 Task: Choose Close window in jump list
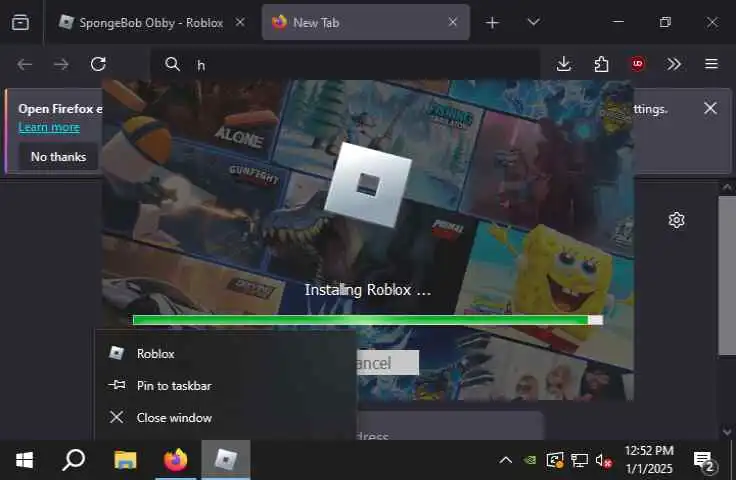click(225, 418)
